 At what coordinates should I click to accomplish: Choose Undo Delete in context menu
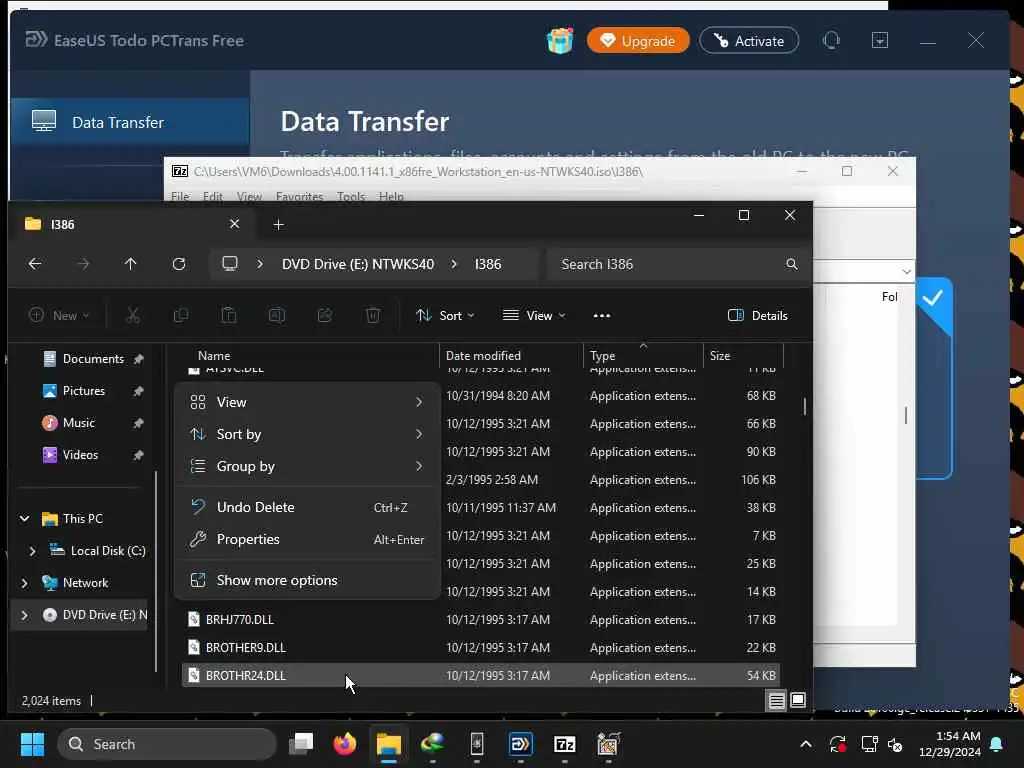click(307, 507)
